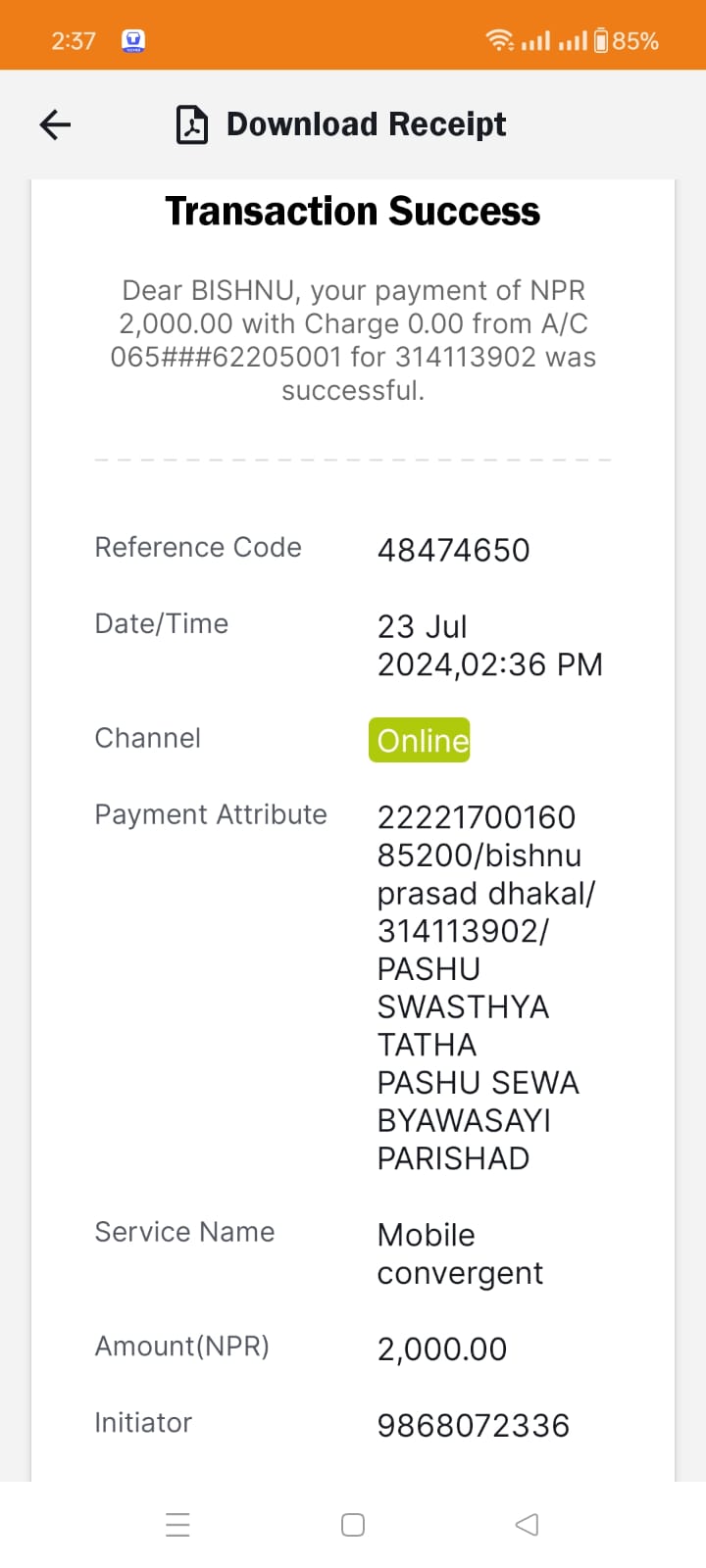Open the Download Receipt link
The height and width of the screenshot is (1568, 706).
click(366, 124)
